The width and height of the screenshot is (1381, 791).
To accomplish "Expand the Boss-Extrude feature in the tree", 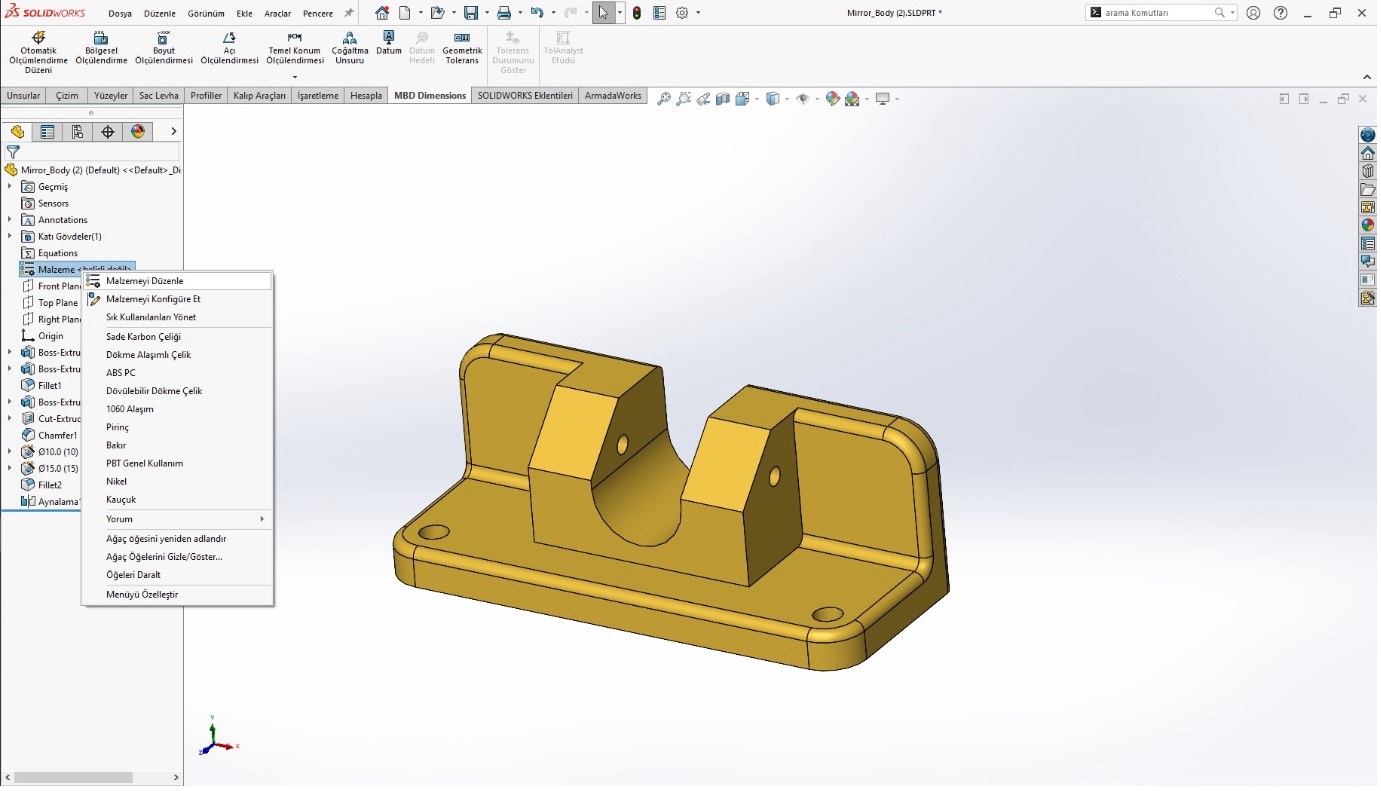I will pyautogui.click(x=10, y=352).
